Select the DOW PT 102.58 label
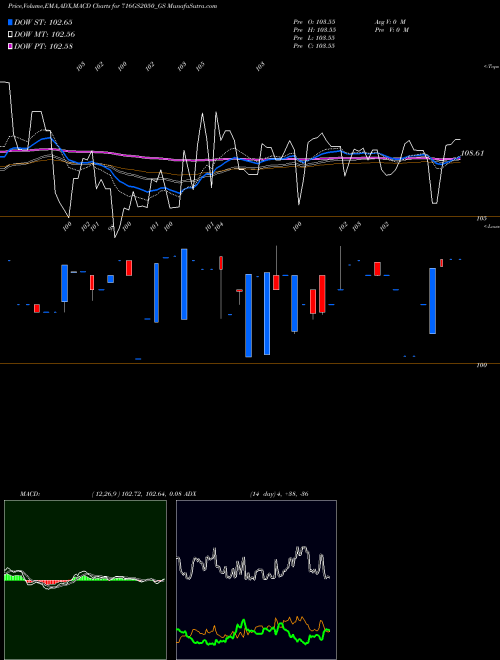The height and width of the screenshot is (660, 500). pos(43,46)
